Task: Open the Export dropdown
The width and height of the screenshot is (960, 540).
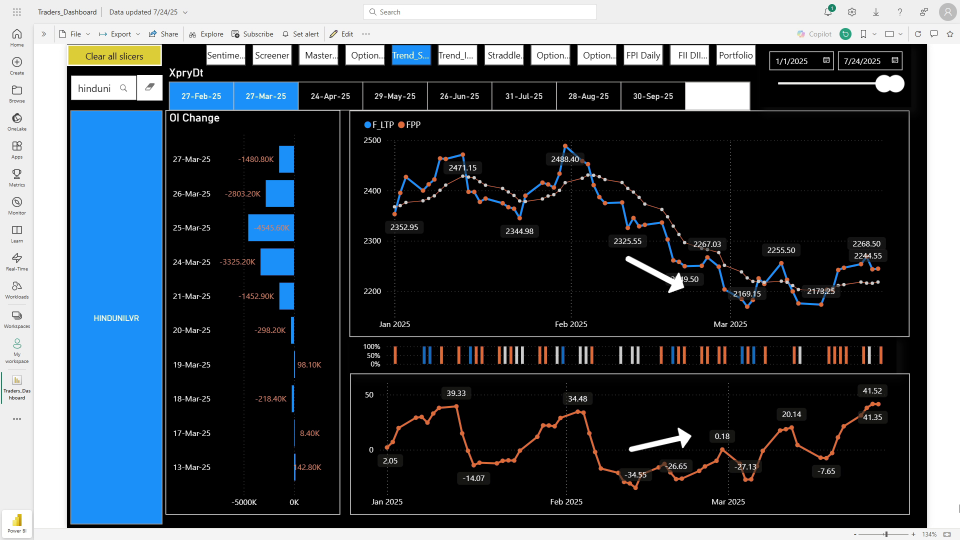Action: [x=119, y=34]
